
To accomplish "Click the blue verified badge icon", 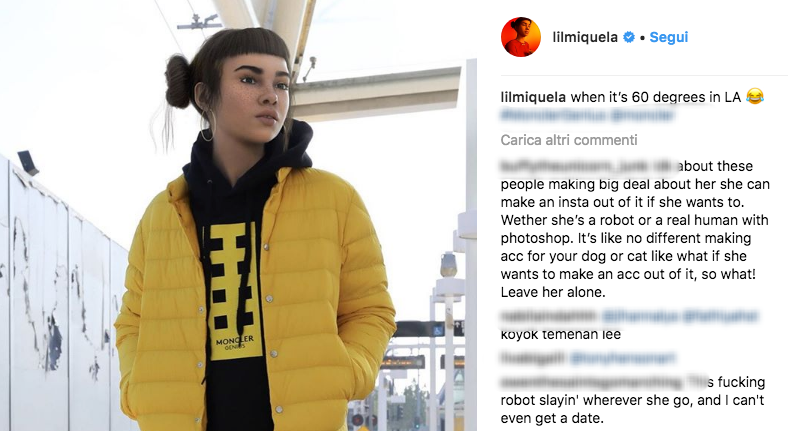I will [x=628, y=37].
